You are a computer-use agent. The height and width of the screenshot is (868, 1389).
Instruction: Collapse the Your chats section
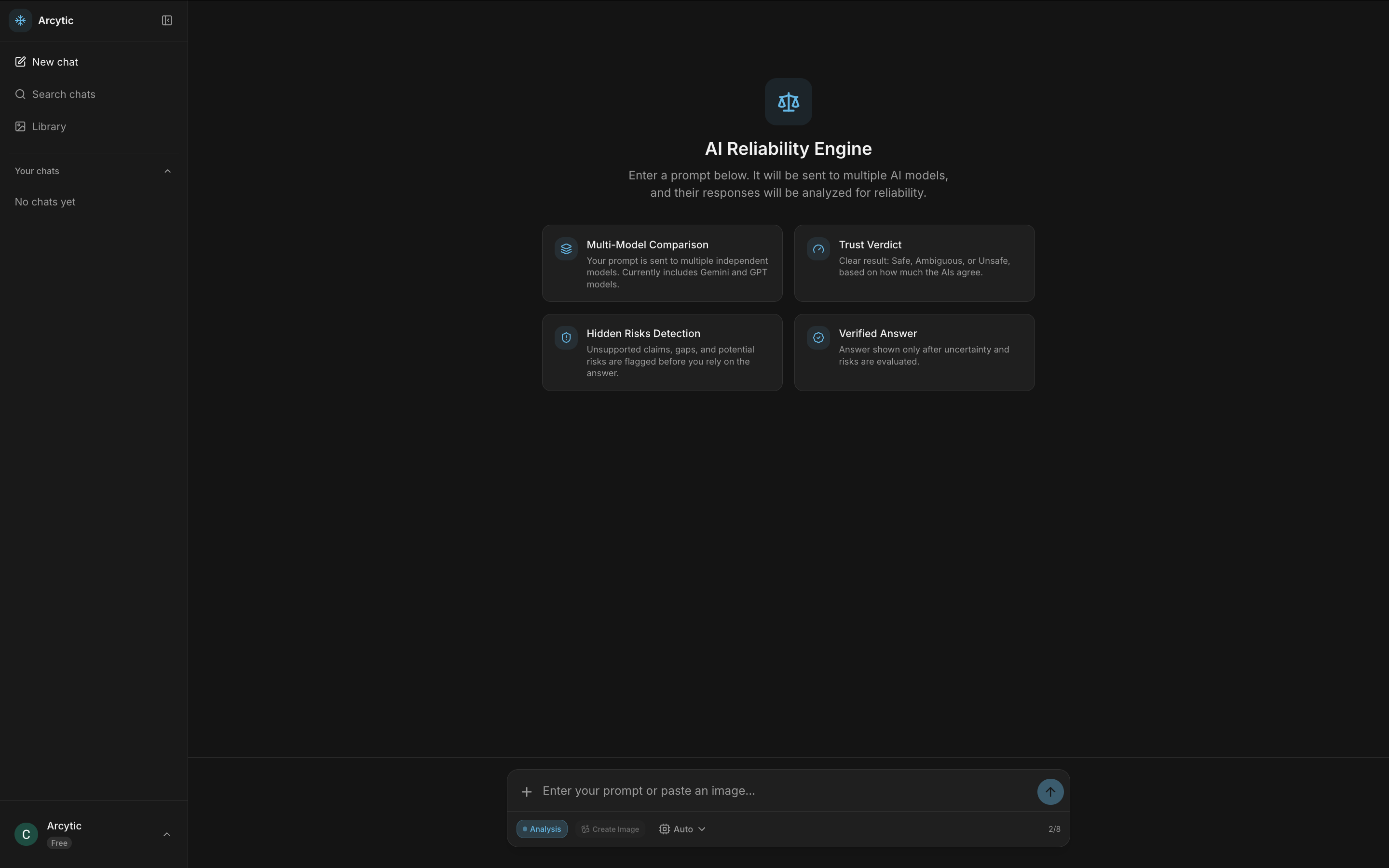(x=167, y=171)
